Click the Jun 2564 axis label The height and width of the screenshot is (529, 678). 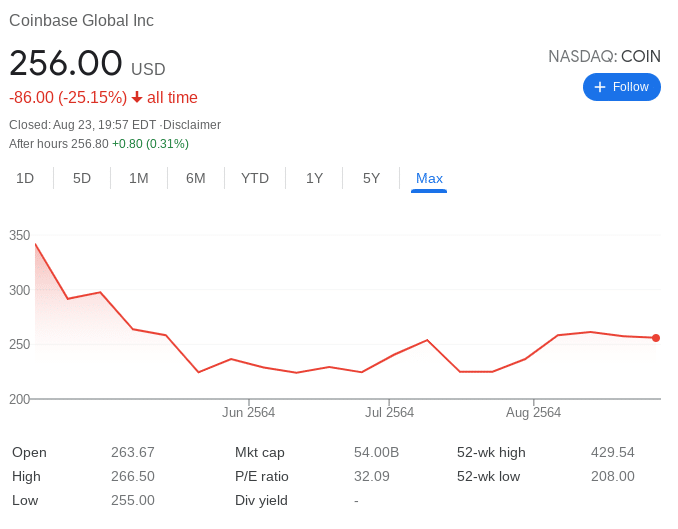coord(249,412)
